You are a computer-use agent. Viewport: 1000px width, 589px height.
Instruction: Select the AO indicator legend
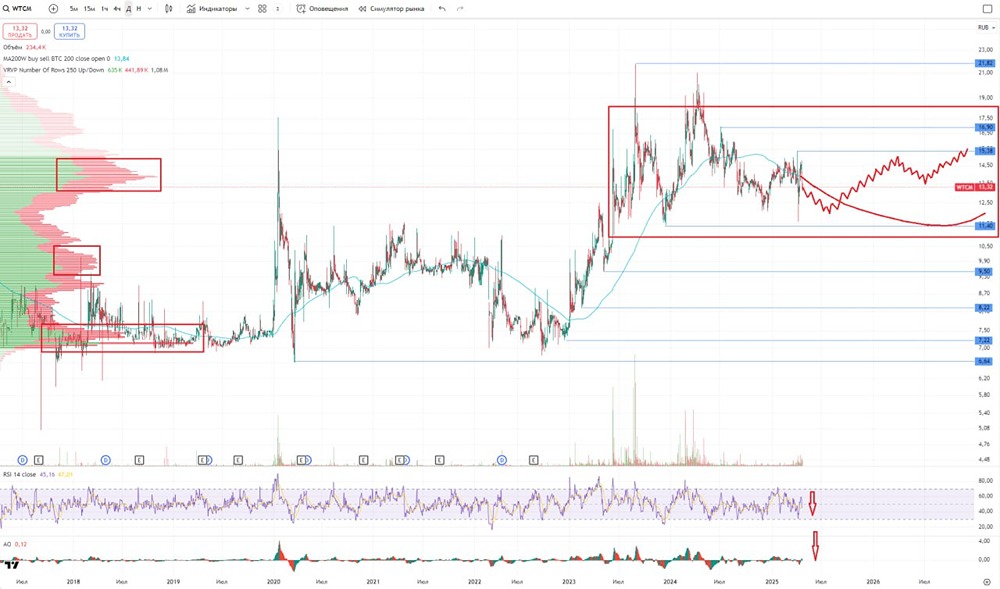[15, 544]
